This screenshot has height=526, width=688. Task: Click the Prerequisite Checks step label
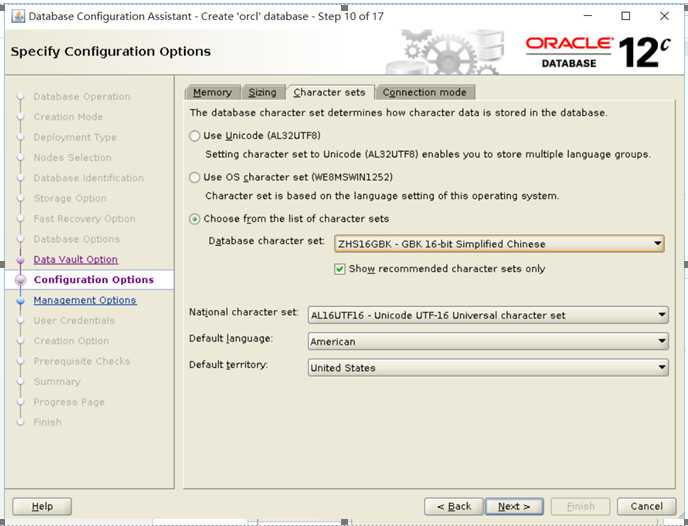pyautogui.click(x=82, y=361)
